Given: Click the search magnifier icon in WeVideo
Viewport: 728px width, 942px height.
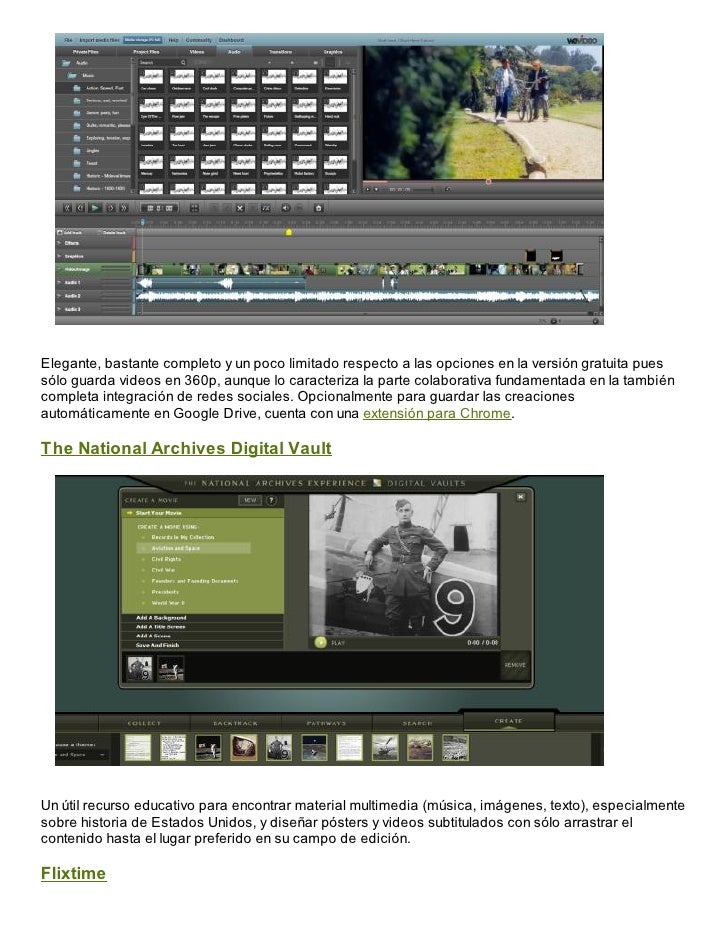Looking at the screenshot, I should [183, 62].
